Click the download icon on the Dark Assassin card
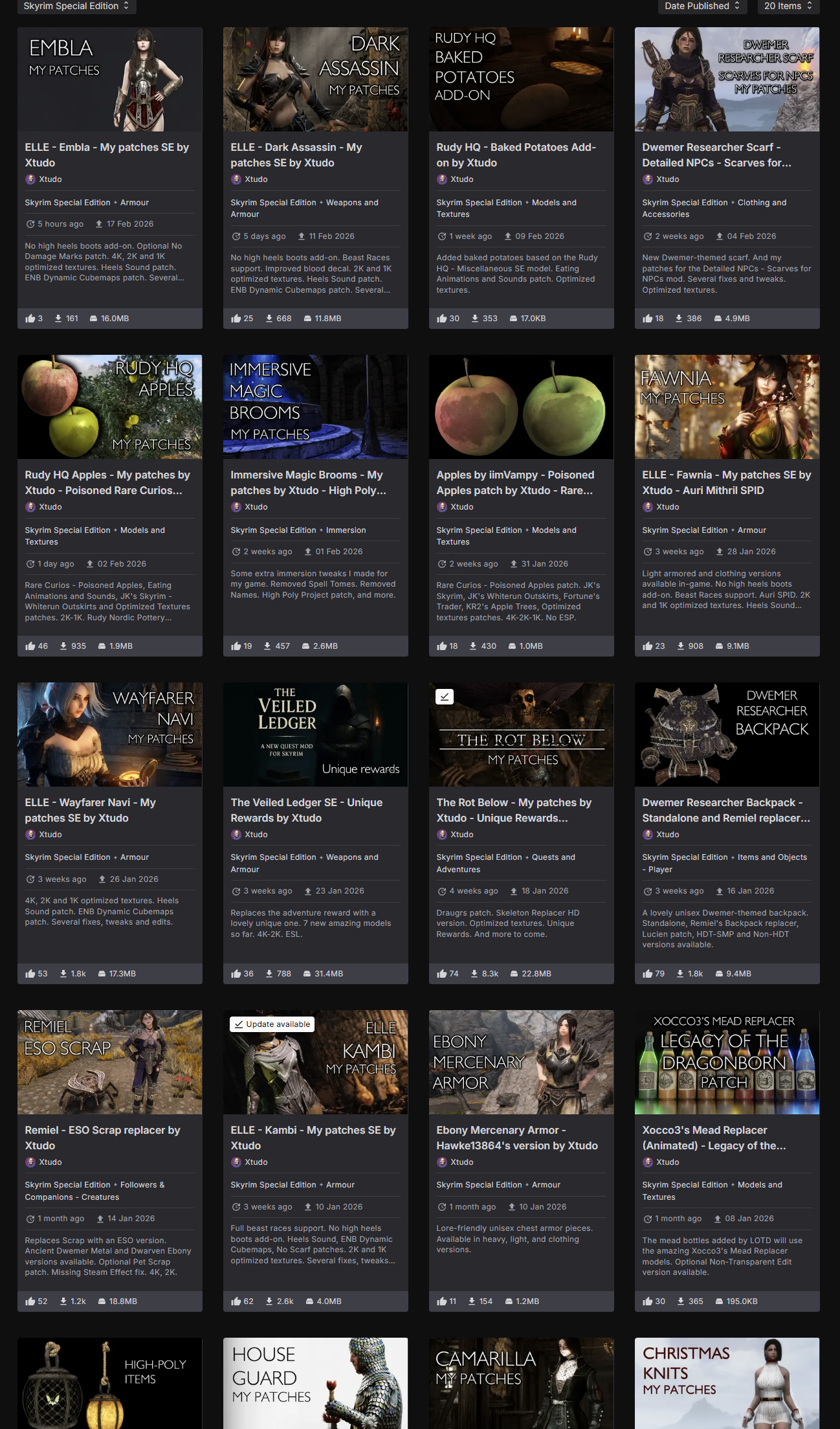Screen dimensions: 840x1429 (x=269, y=319)
